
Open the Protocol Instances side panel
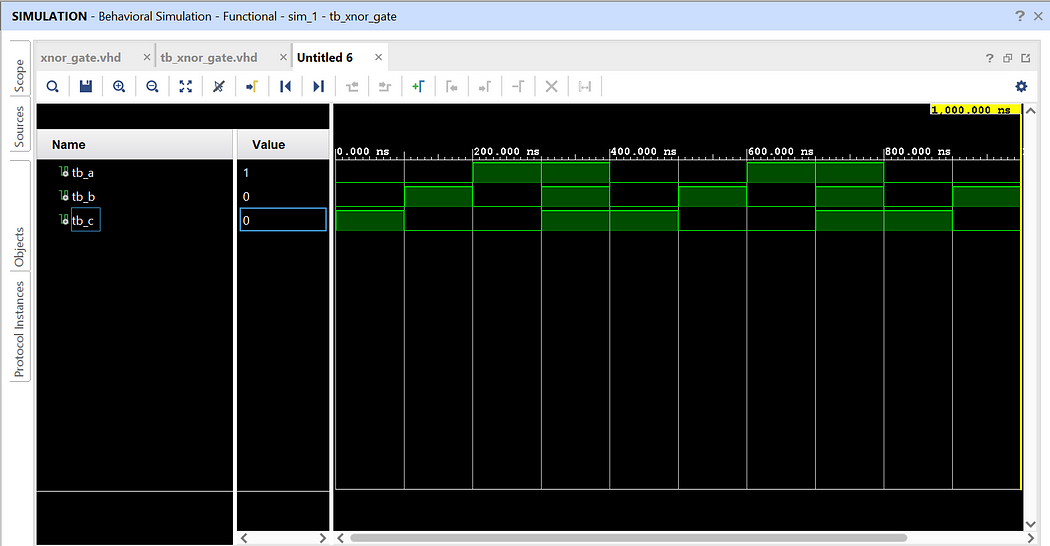click(x=19, y=328)
